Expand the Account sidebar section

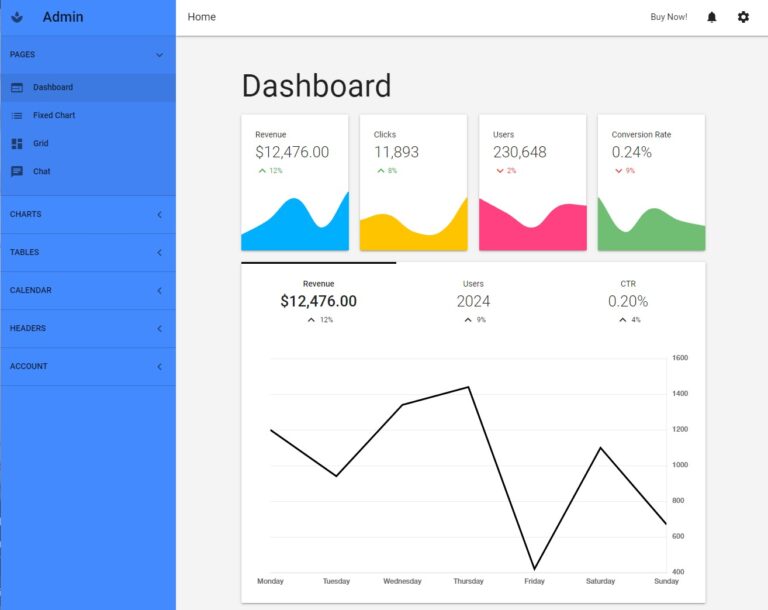click(x=159, y=366)
